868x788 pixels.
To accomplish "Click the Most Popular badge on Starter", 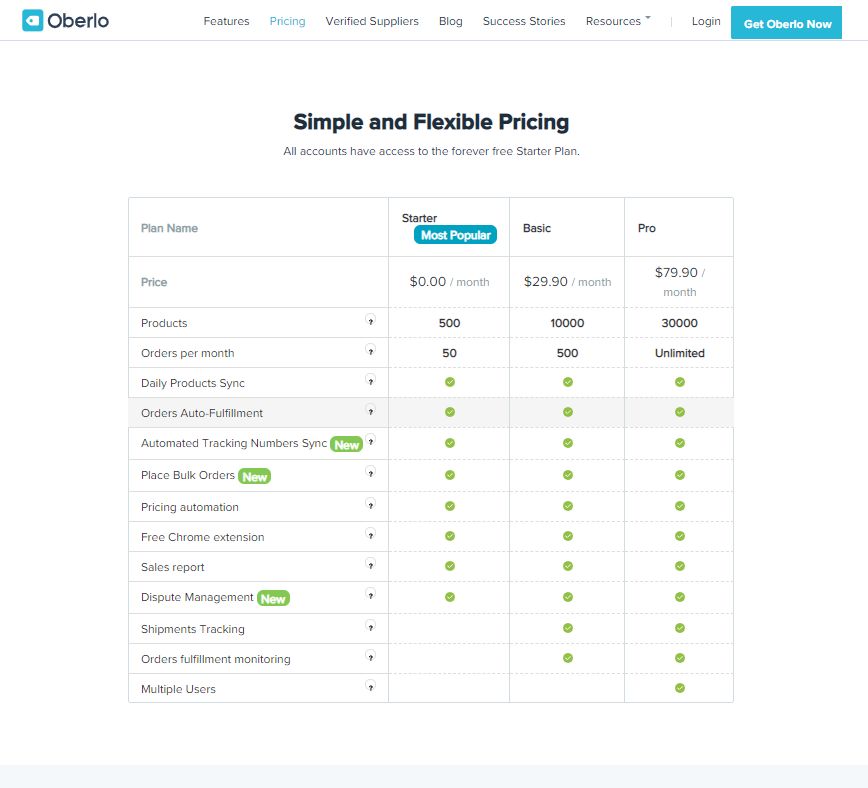I will click(456, 235).
